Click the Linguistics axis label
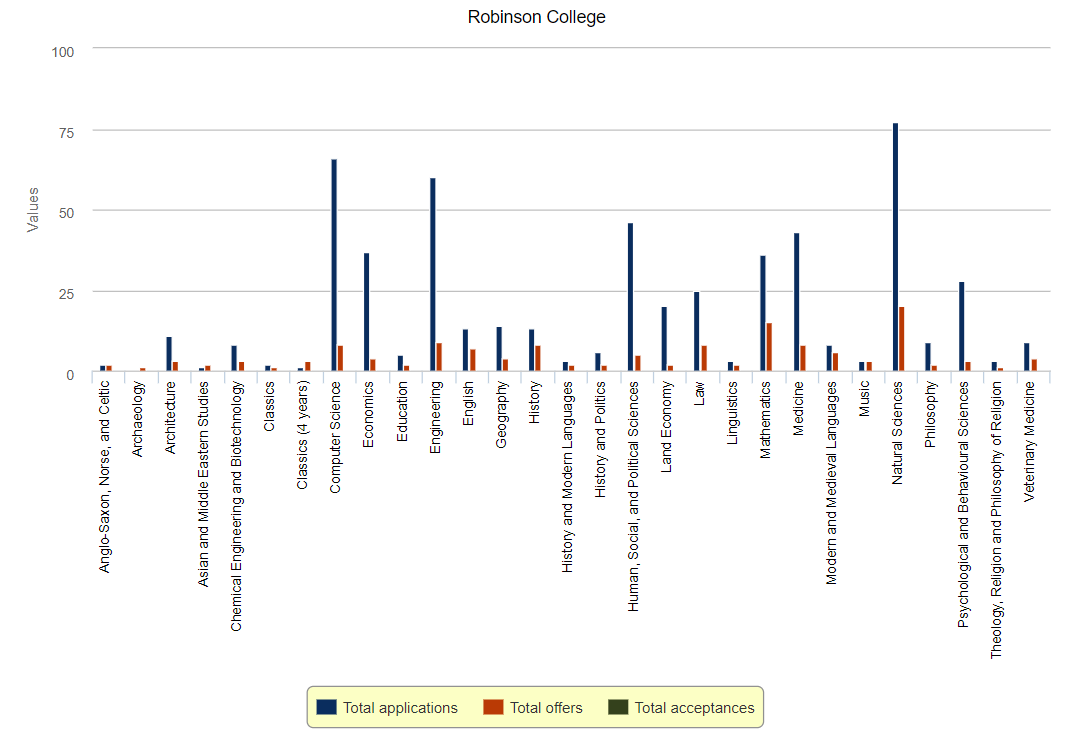 (732, 412)
